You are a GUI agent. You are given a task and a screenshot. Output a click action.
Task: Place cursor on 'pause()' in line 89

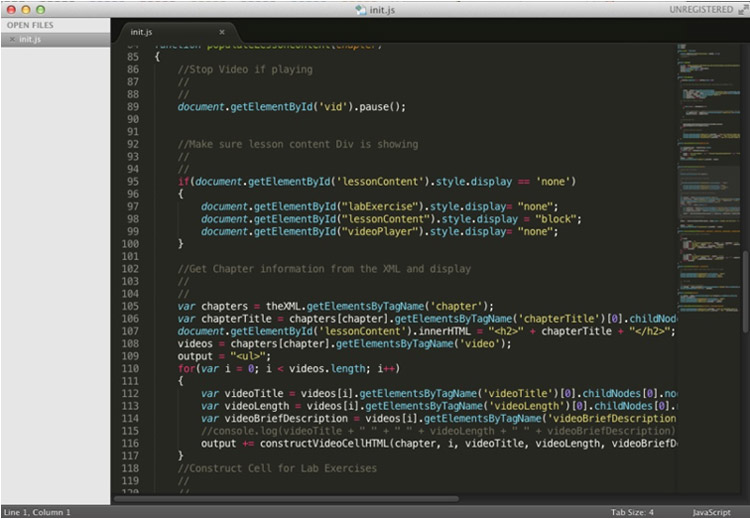382,107
